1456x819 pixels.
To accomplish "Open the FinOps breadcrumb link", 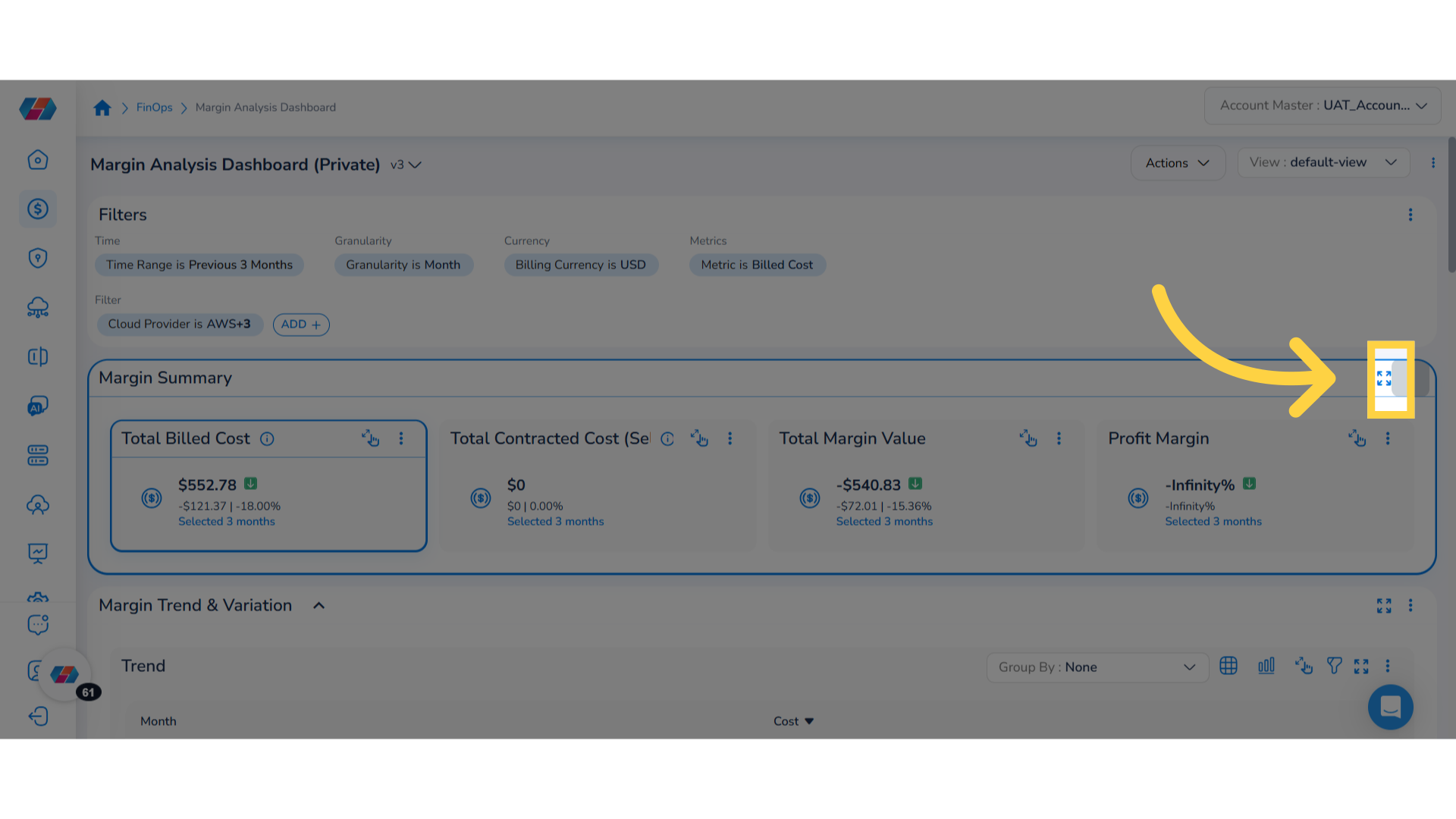I will tap(154, 108).
